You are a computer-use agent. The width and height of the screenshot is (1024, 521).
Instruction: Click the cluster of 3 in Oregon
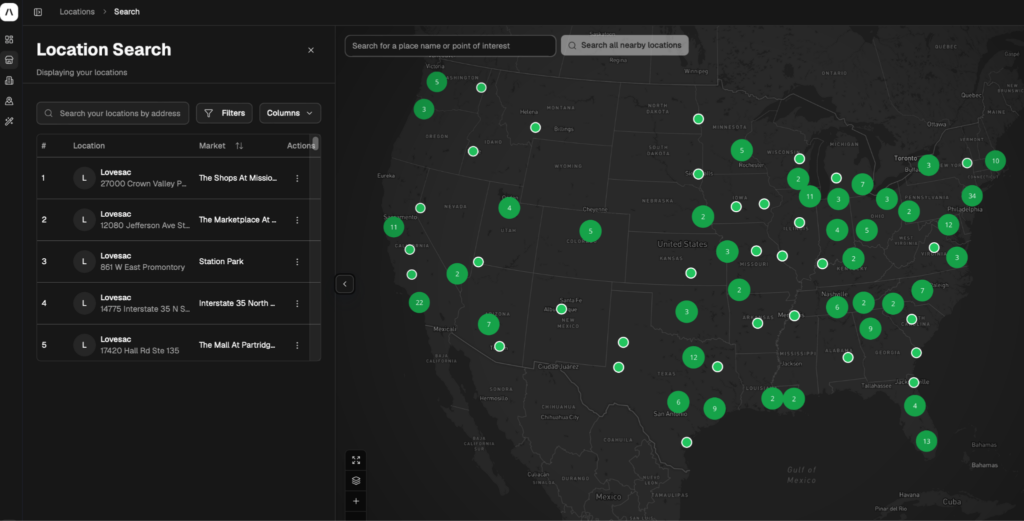424,109
